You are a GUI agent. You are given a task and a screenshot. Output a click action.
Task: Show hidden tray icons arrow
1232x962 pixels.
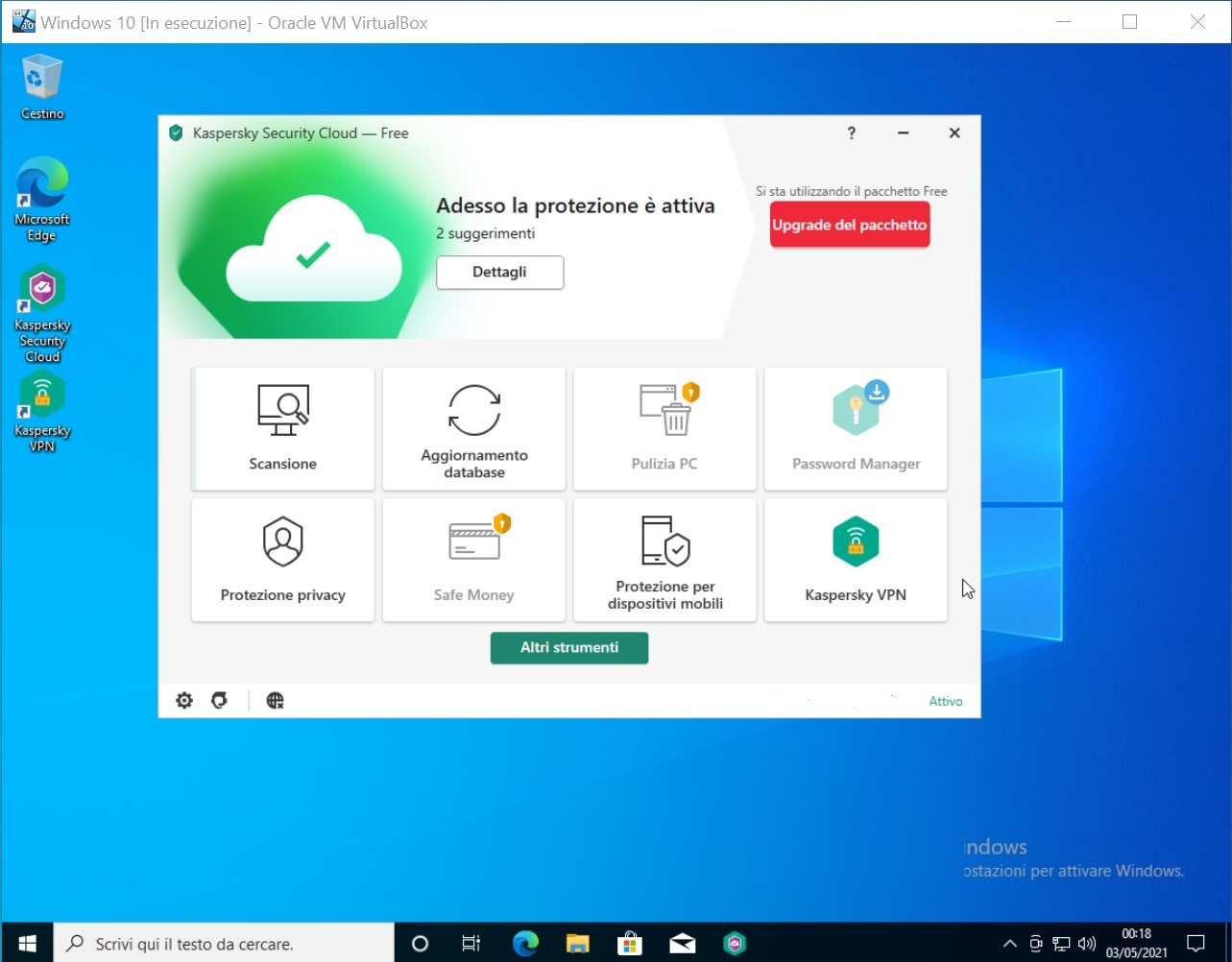click(1010, 943)
